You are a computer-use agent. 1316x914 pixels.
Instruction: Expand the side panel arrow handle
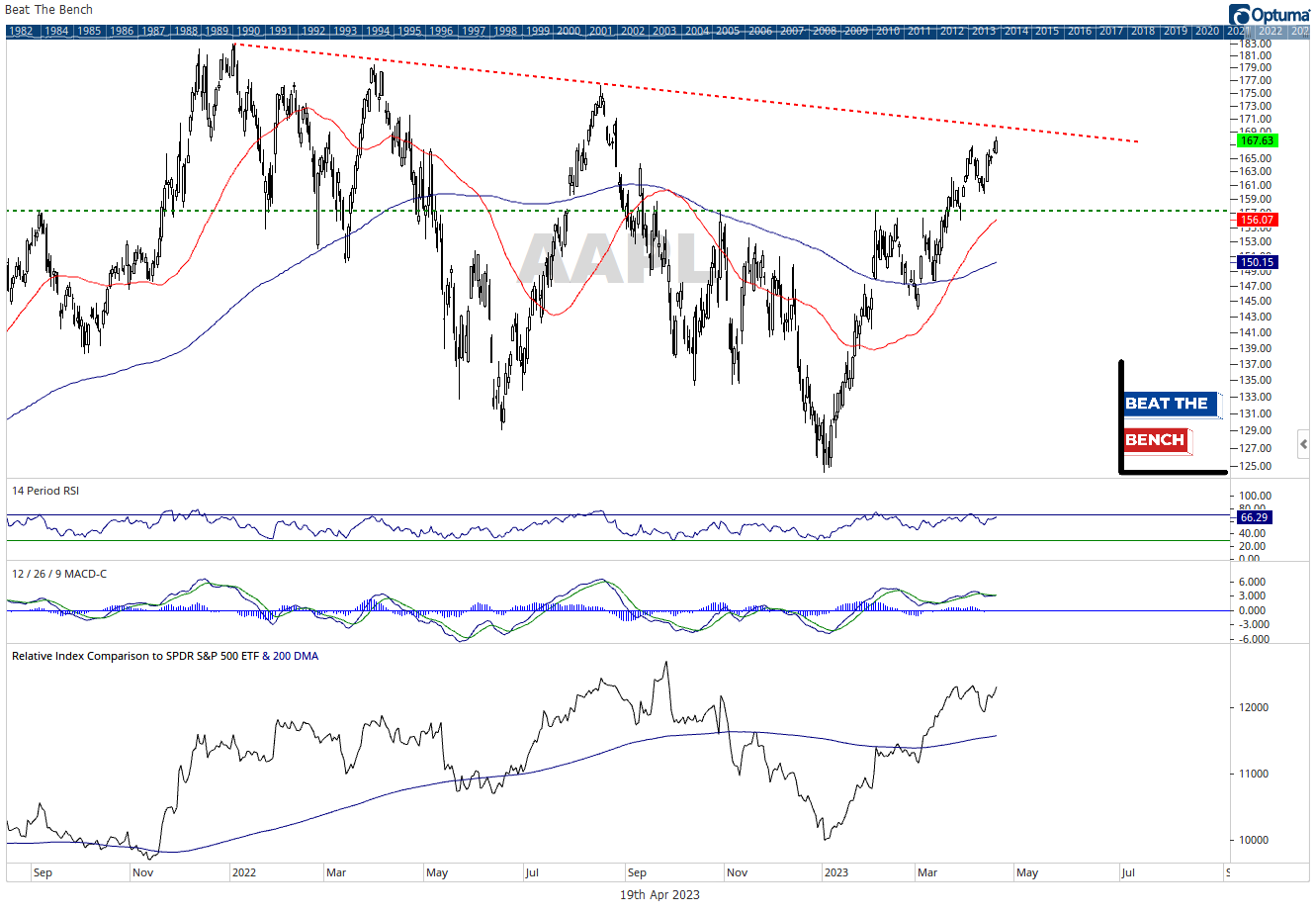(1304, 444)
